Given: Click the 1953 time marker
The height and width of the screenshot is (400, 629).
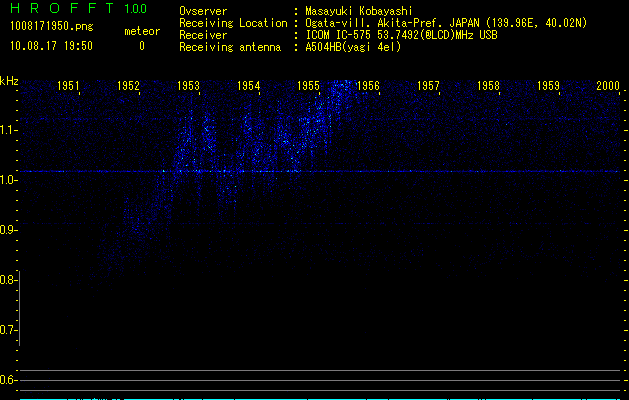Looking at the screenshot, I should tap(188, 85).
